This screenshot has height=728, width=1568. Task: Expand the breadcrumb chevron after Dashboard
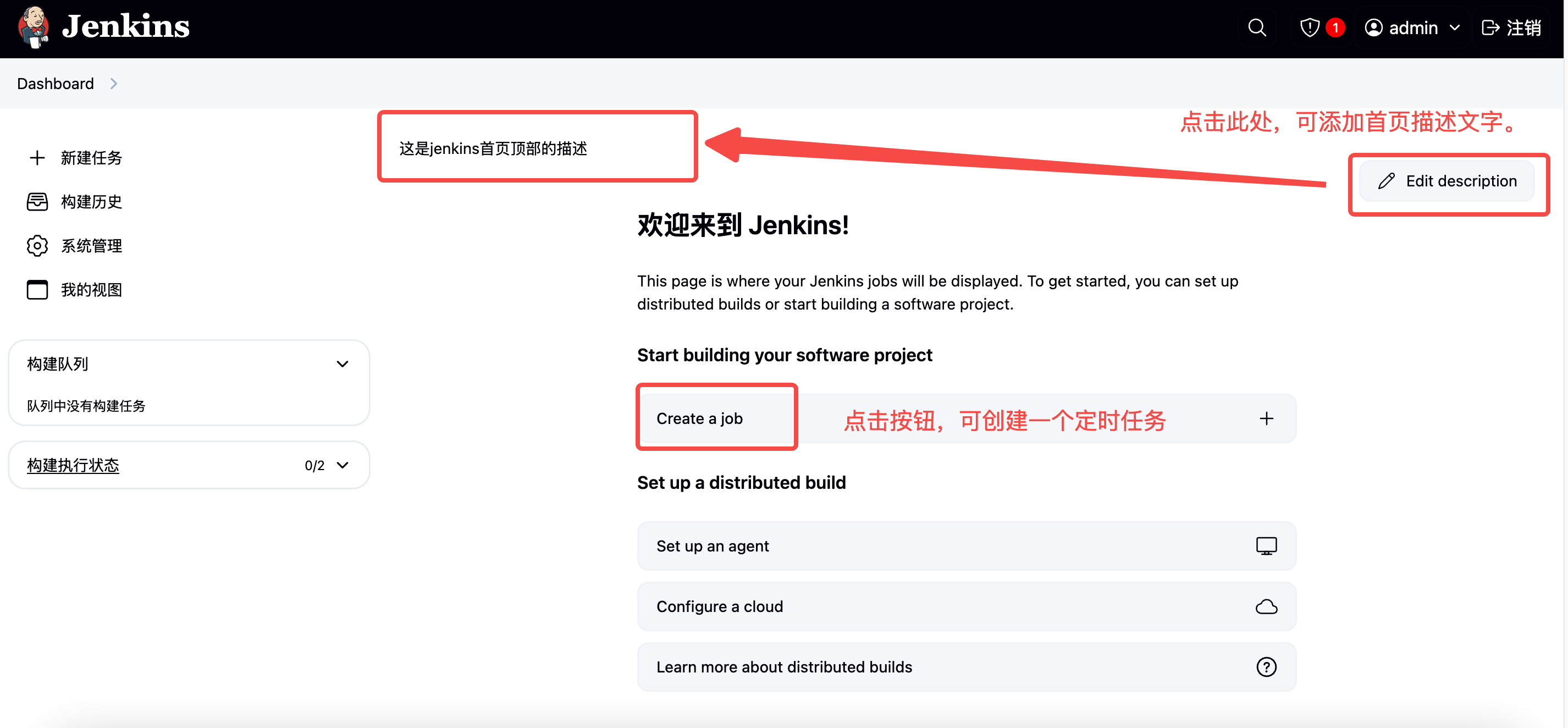click(113, 84)
